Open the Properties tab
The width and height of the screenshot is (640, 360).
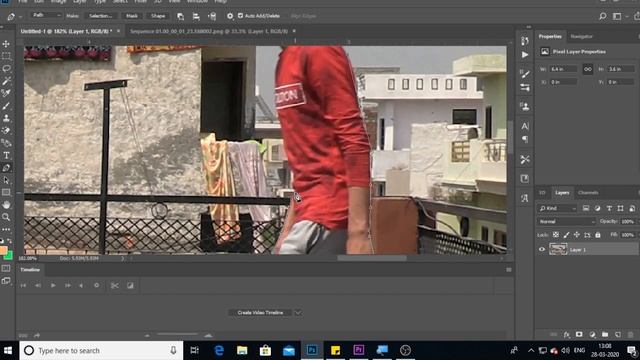click(x=550, y=36)
